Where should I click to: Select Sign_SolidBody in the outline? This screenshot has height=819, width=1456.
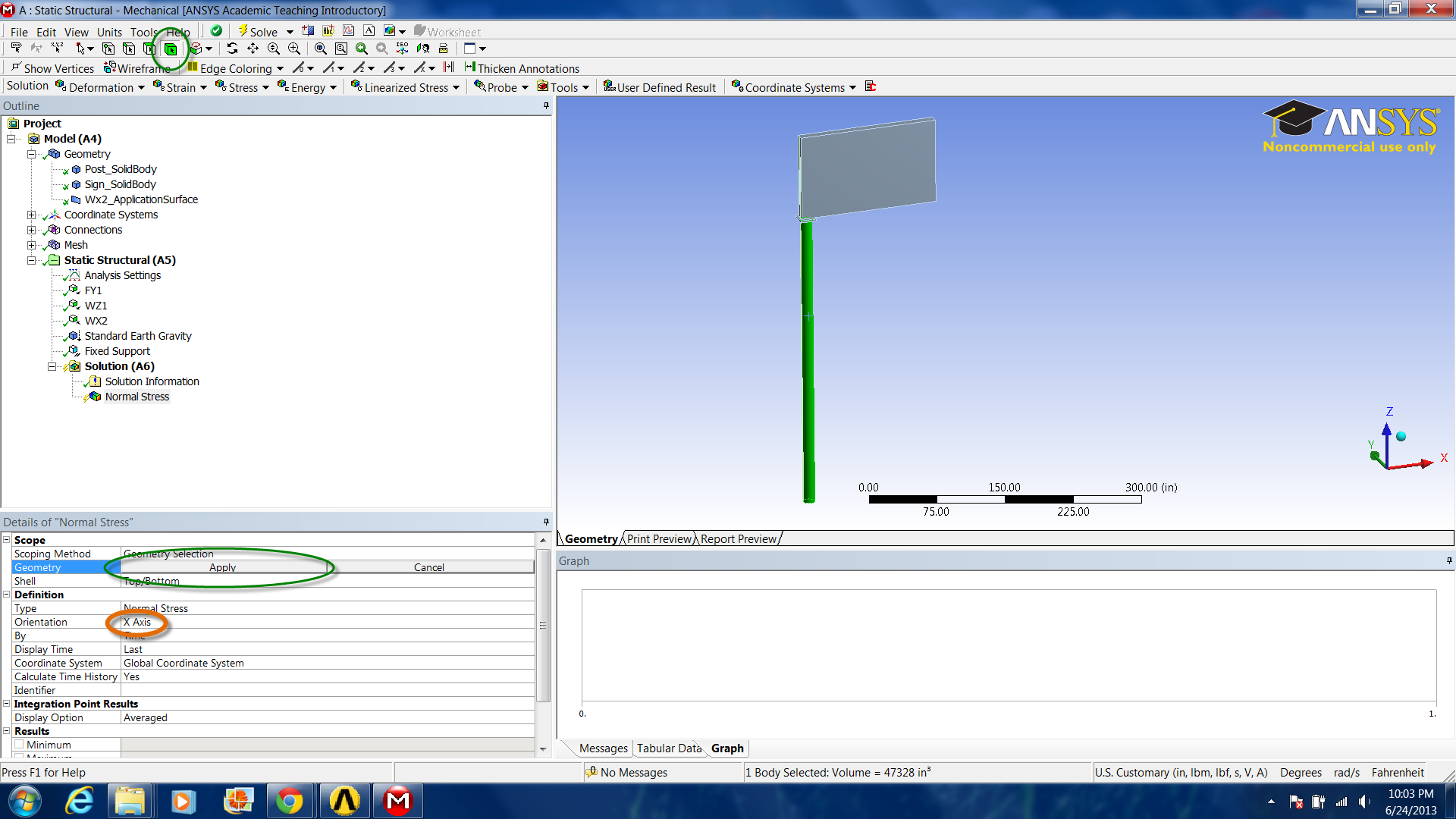tap(120, 184)
